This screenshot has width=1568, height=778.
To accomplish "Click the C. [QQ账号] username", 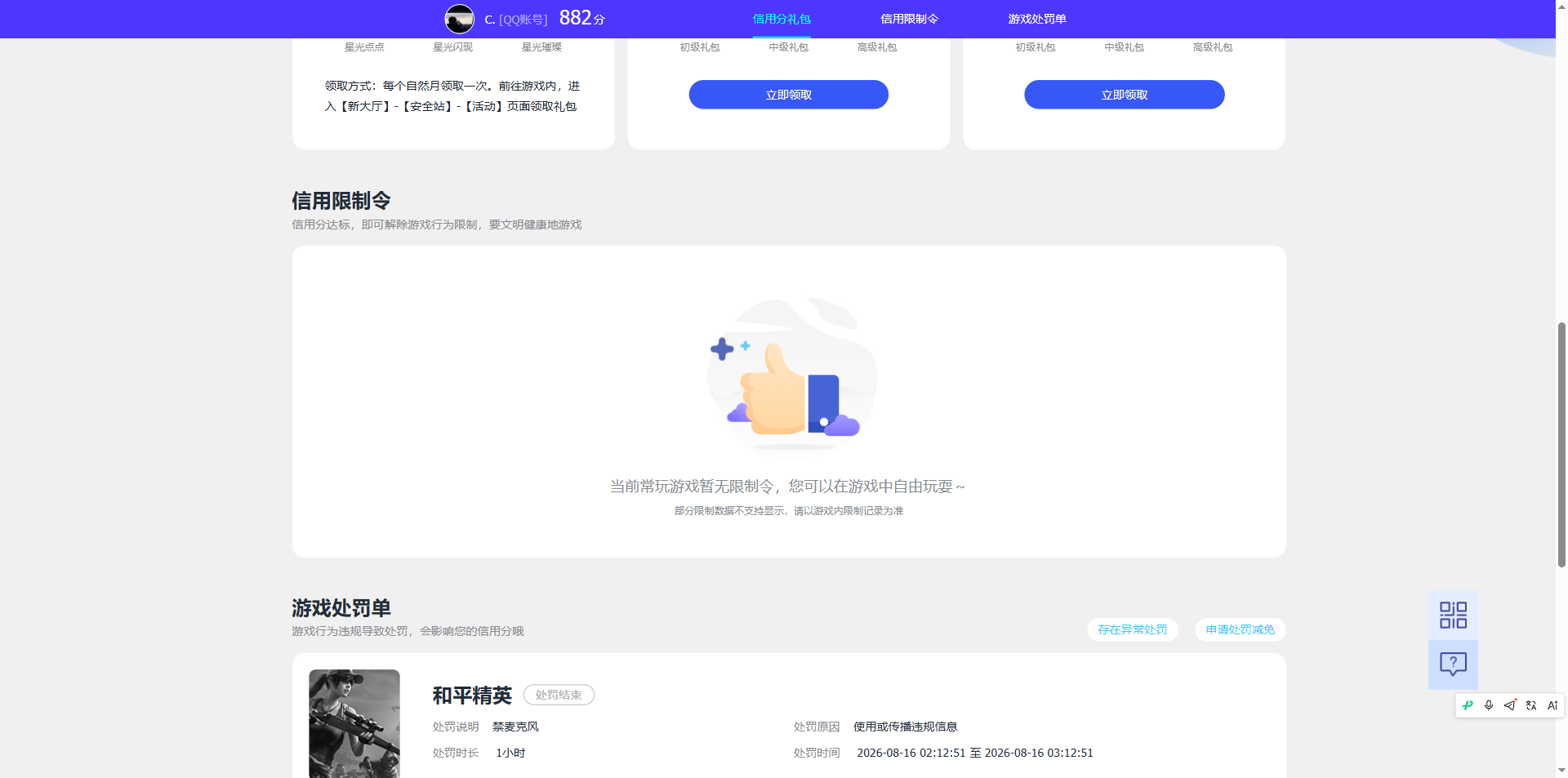I will click(x=516, y=20).
